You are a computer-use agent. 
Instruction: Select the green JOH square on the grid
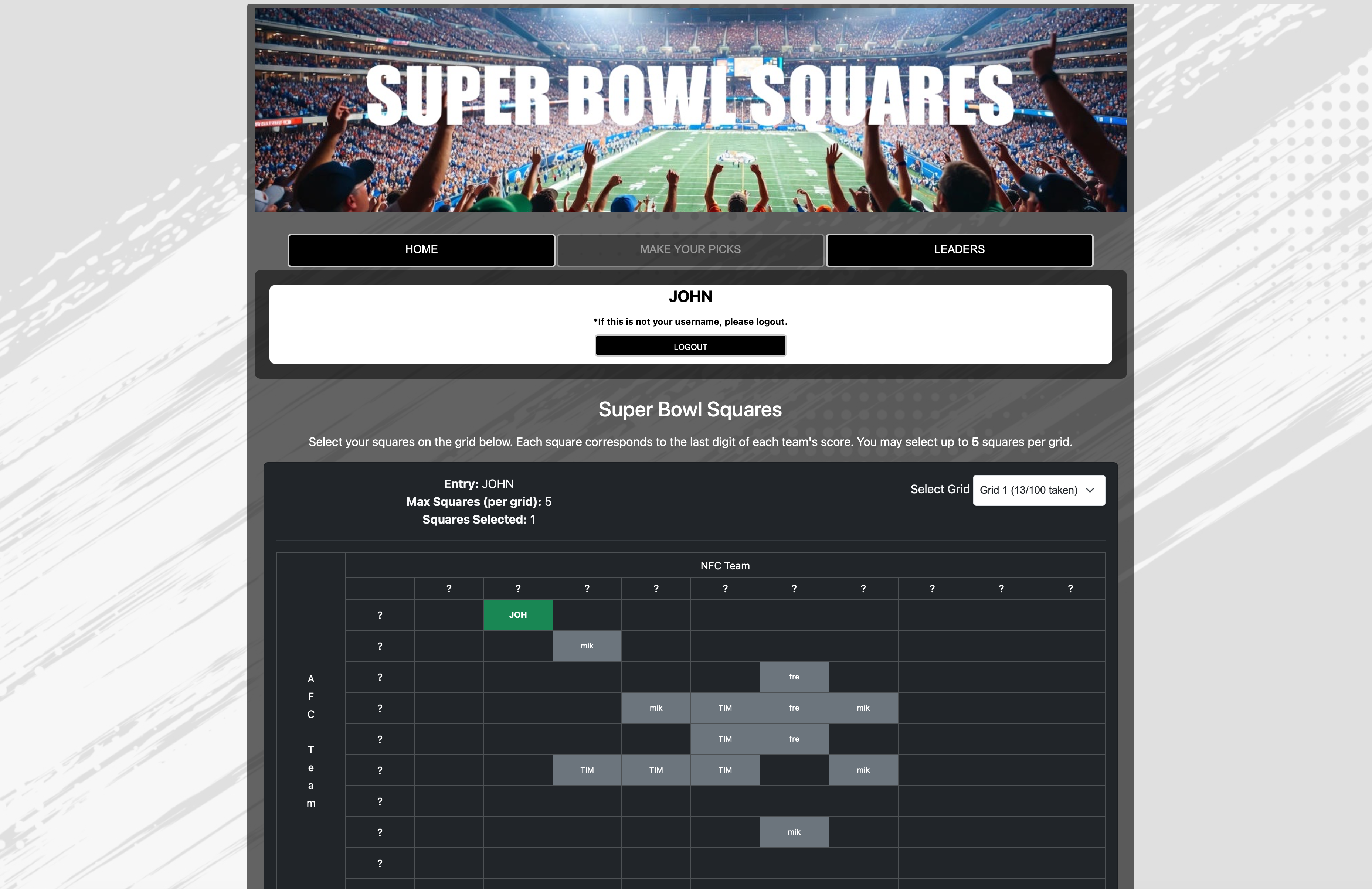point(518,615)
